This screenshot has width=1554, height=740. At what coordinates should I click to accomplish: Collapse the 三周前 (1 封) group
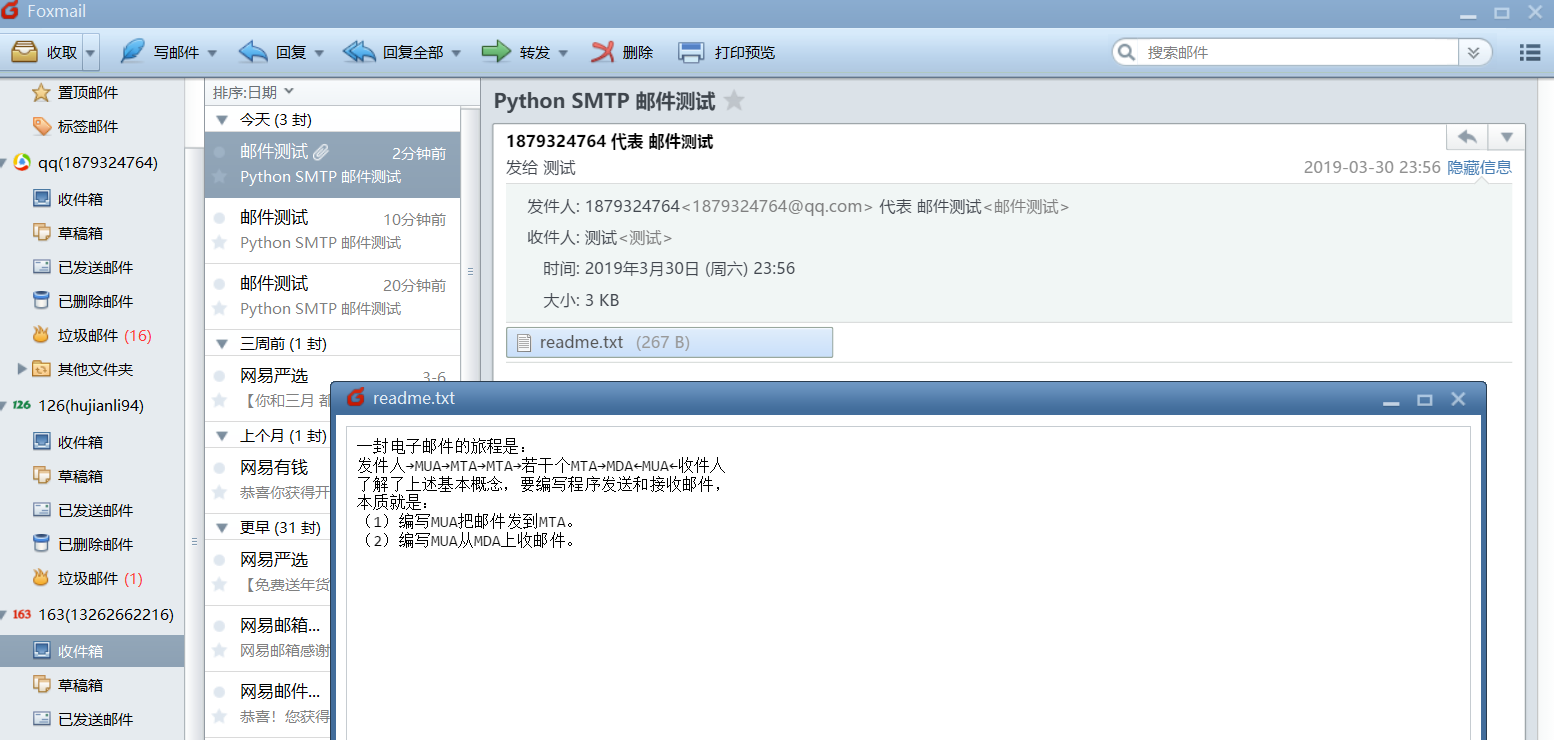[x=222, y=344]
